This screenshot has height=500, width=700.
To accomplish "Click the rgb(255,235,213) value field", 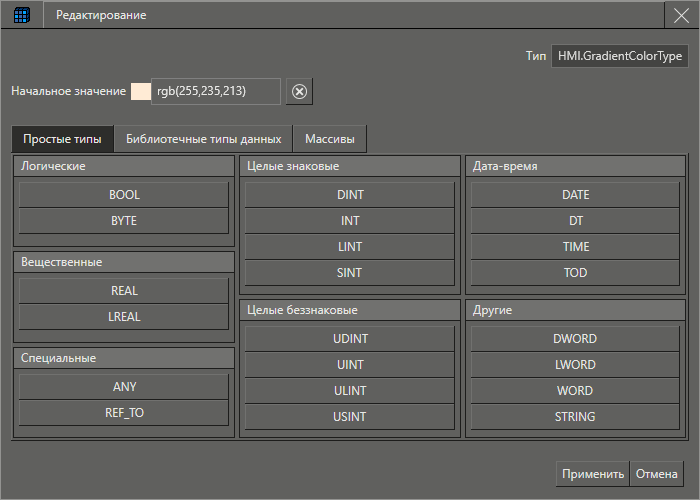I will (215, 92).
